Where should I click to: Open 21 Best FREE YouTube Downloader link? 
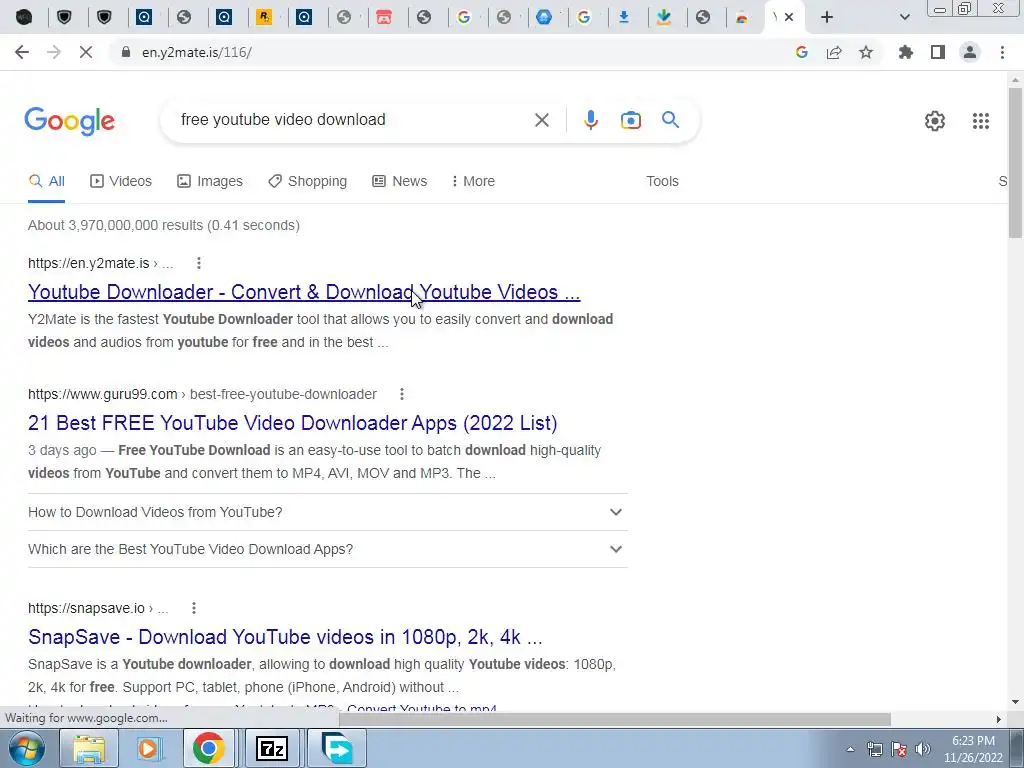coord(293,423)
